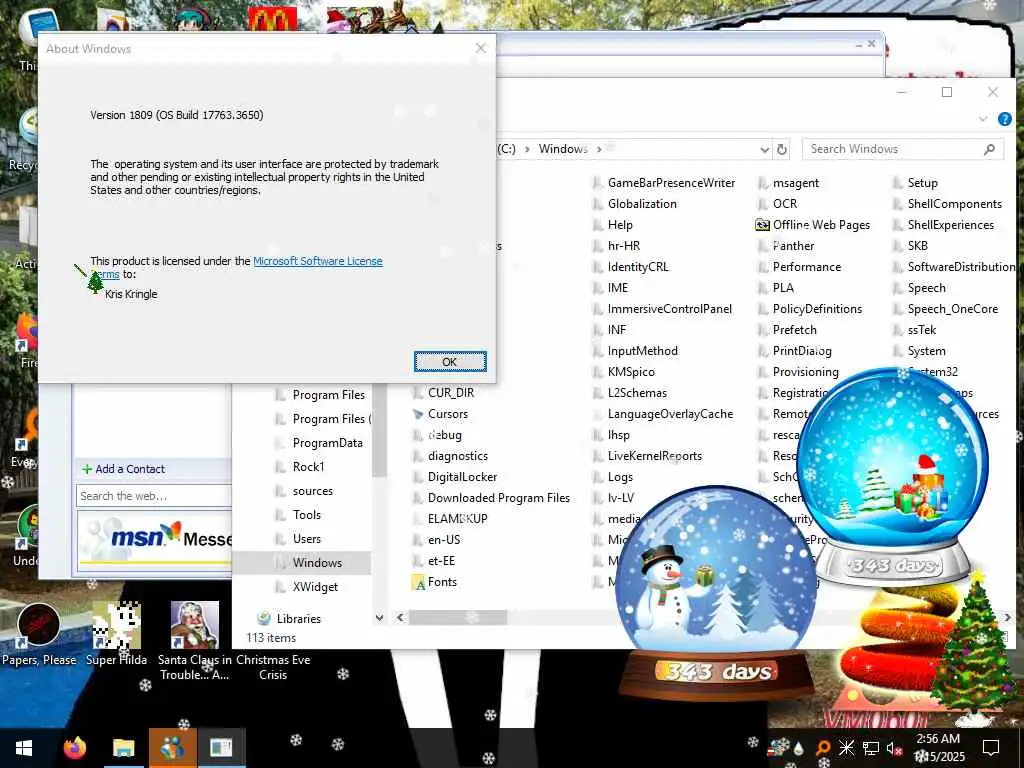Select Users in the navigation tree
Image resolution: width=1024 pixels, height=768 pixels.
point(306,539)
